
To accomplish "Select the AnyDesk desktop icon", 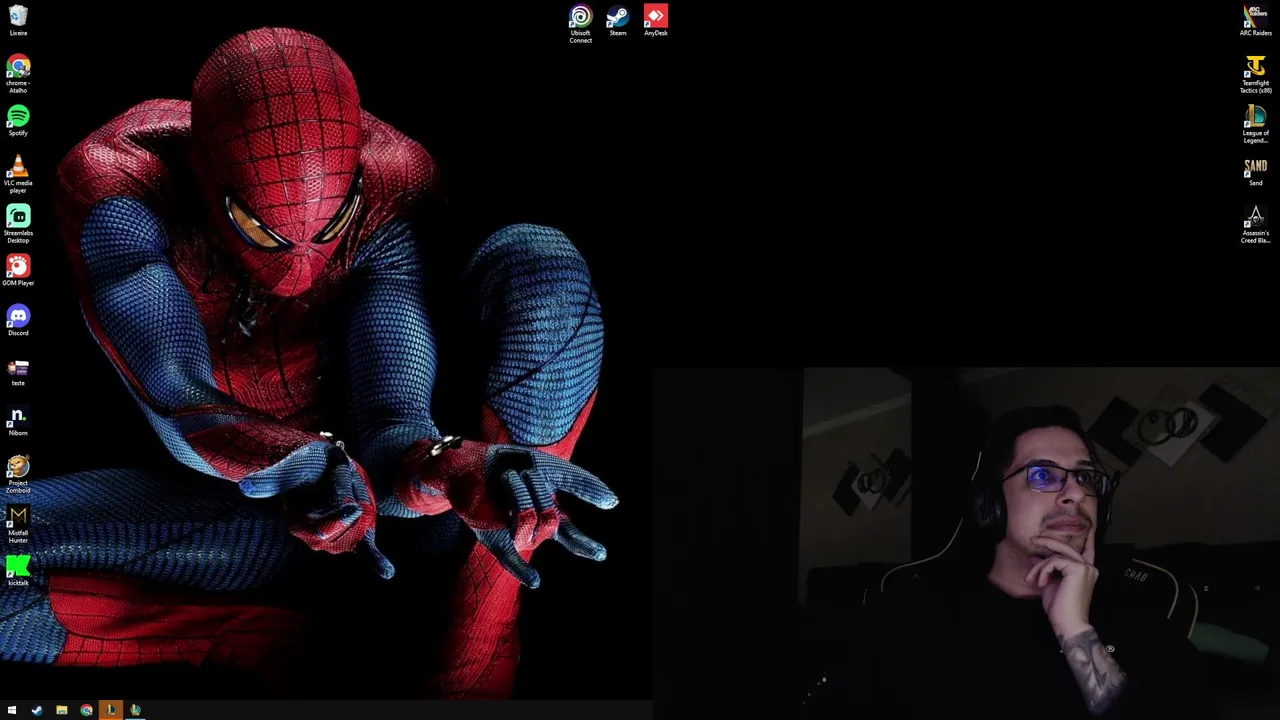I will pyautogui.click(x=655, y=18).
